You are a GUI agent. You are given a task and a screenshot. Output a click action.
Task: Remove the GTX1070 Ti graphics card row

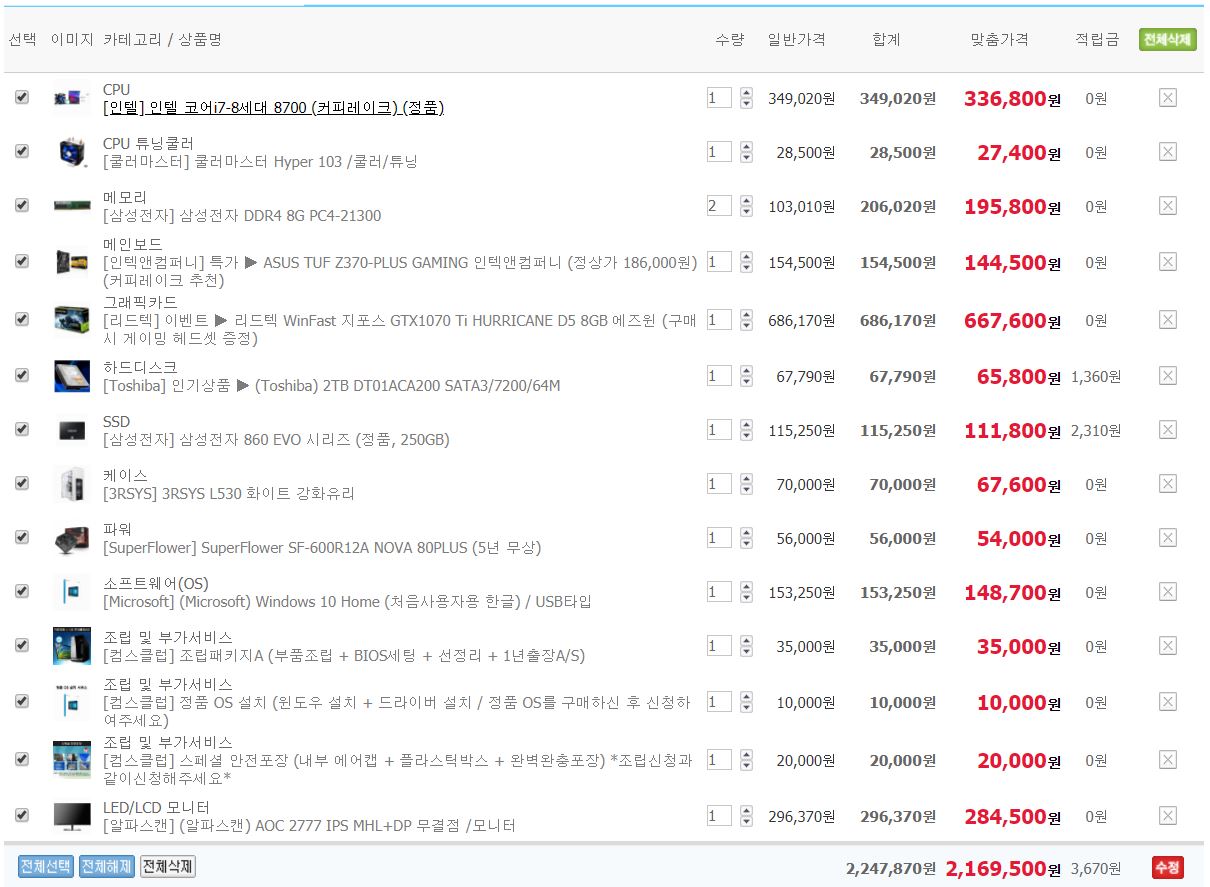1167,320
